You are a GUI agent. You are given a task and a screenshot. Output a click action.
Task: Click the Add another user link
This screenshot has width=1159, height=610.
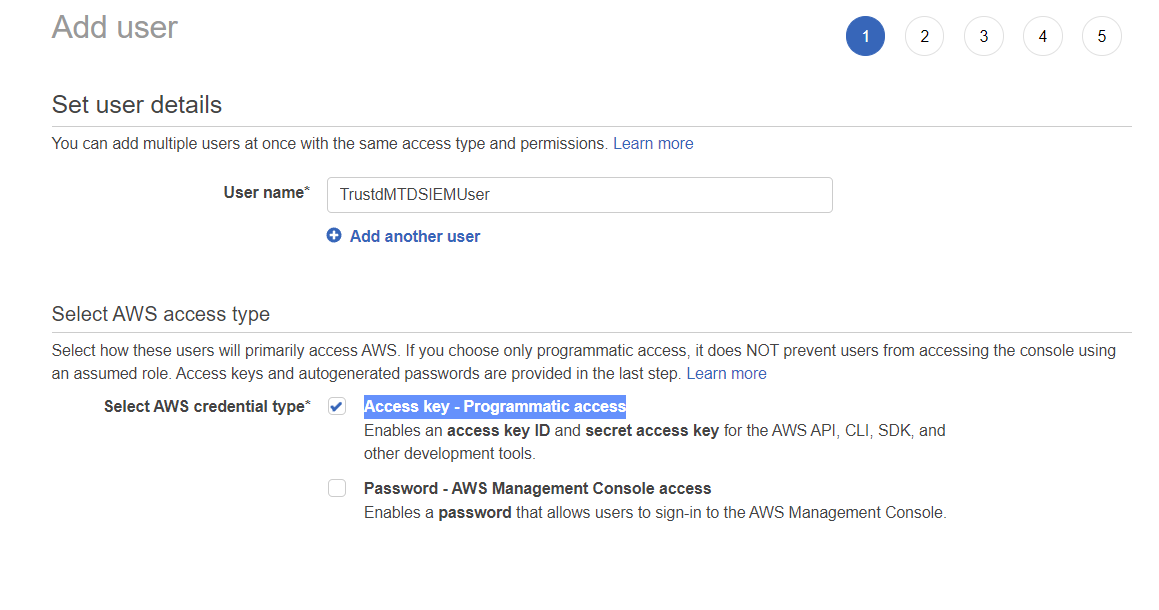tap(415, 237)
